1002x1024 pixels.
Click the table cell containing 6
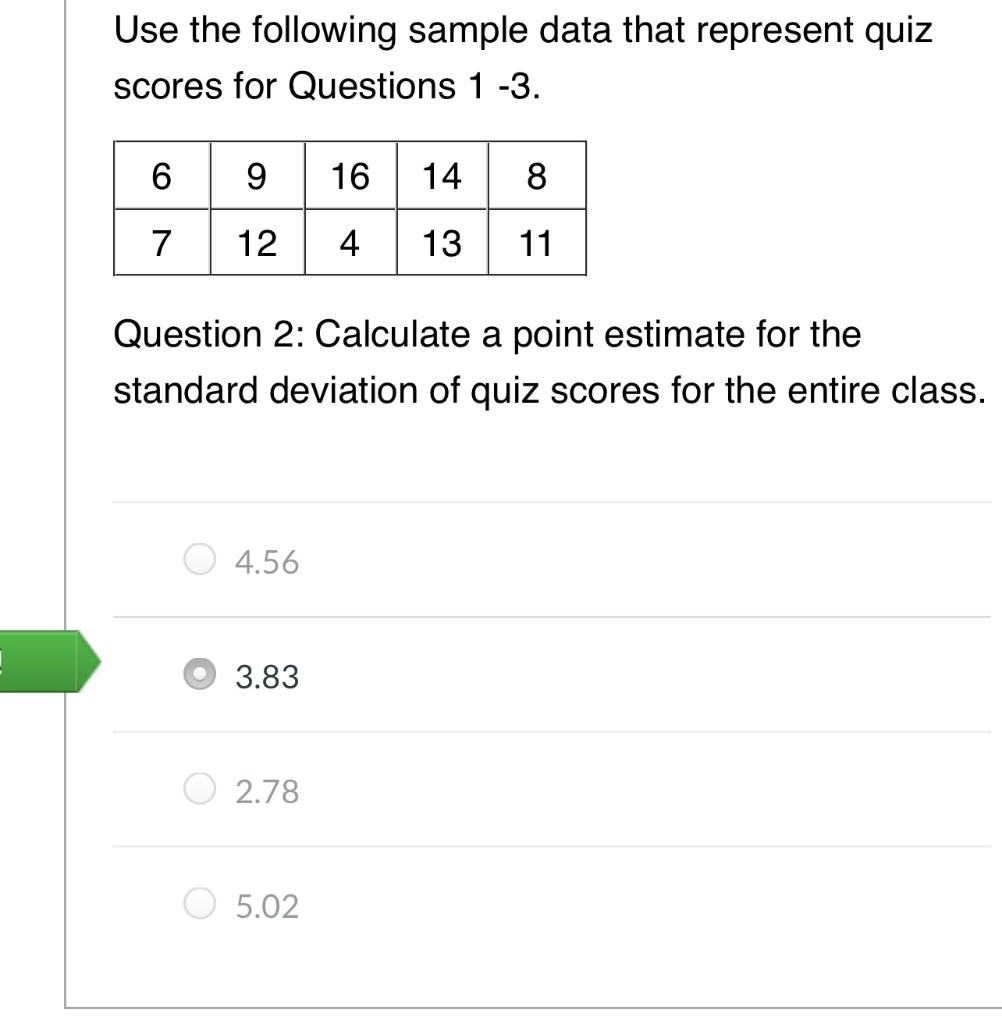(x=162, y=178)
